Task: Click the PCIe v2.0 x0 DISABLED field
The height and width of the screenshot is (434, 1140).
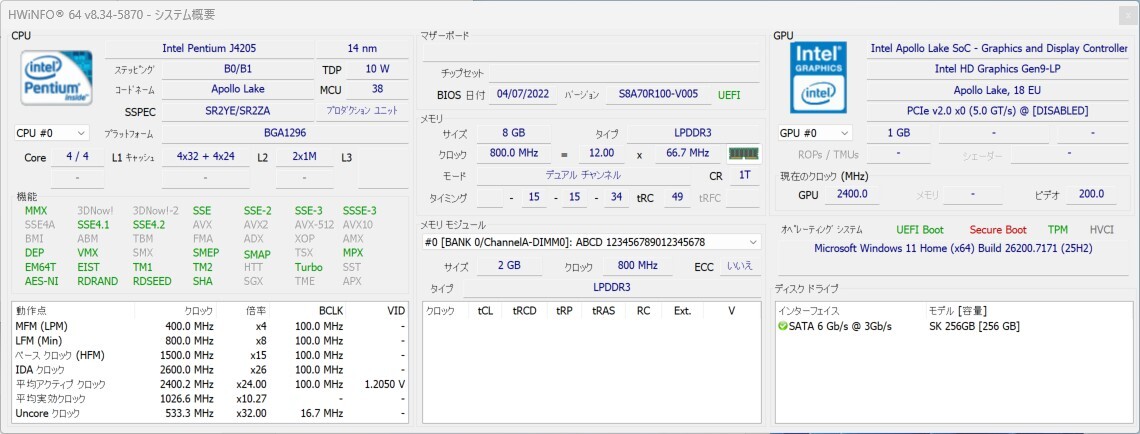Action: click(x=998, y=111)
